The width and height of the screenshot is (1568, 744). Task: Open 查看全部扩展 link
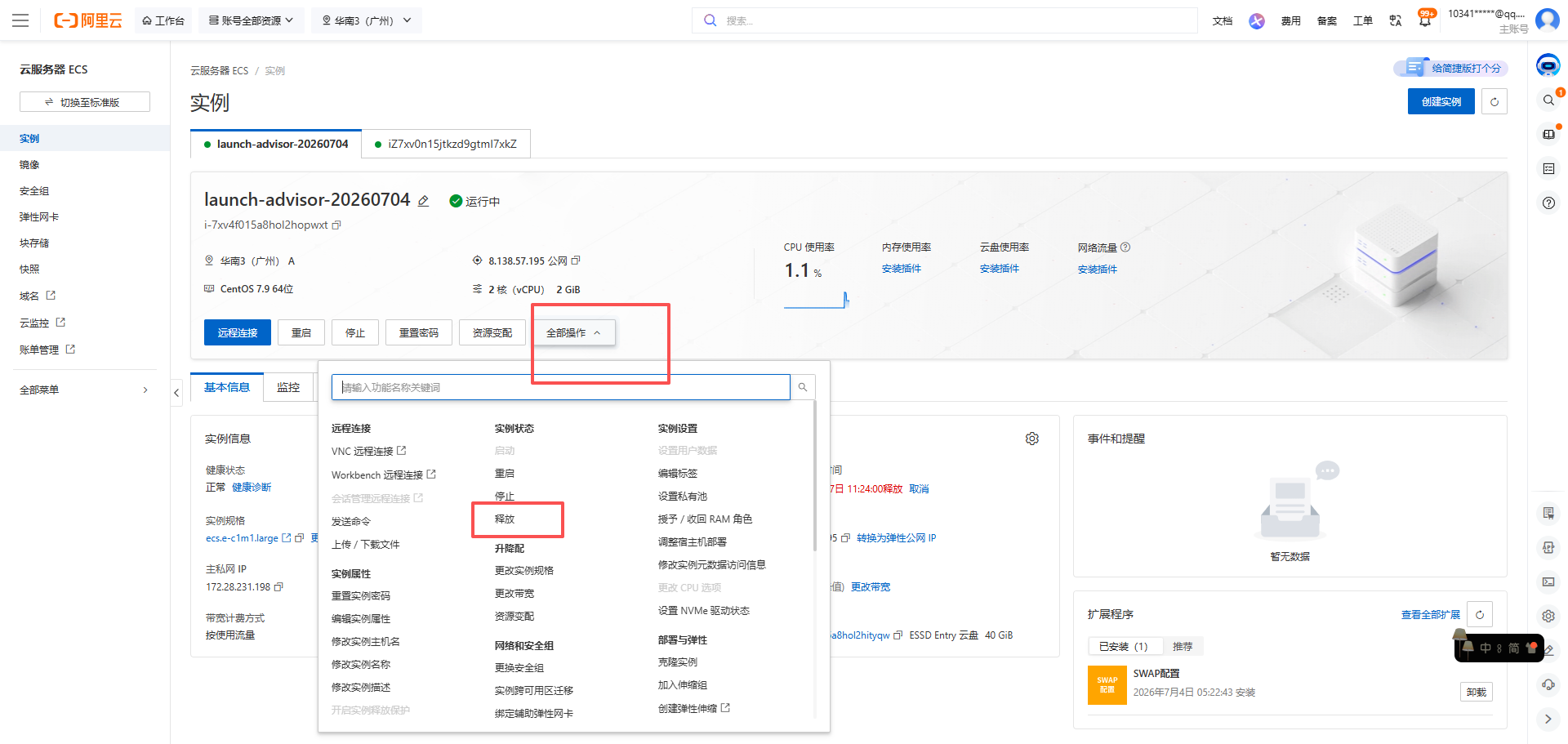(x=1431, y=615)
